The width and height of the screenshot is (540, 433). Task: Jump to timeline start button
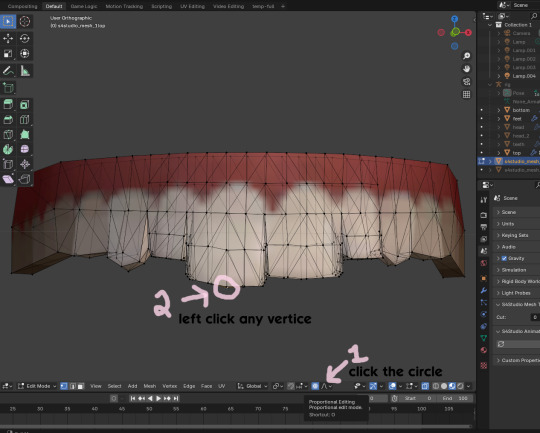tap(133, 399)
